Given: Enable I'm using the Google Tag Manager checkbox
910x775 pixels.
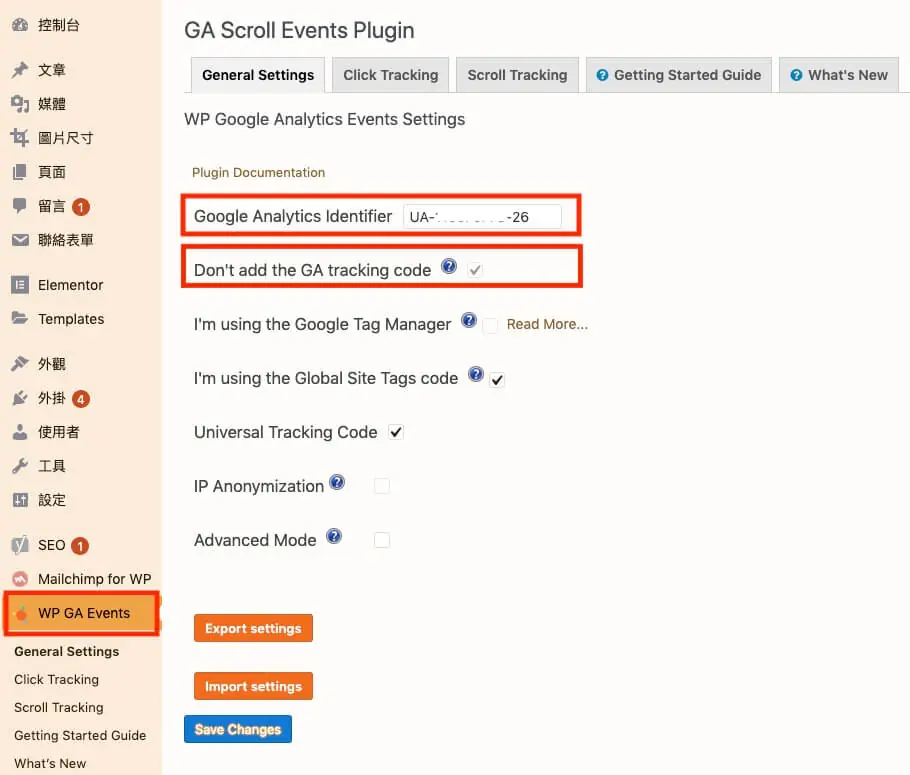Looking at the screenshot, I should click(x=490, y=326).
